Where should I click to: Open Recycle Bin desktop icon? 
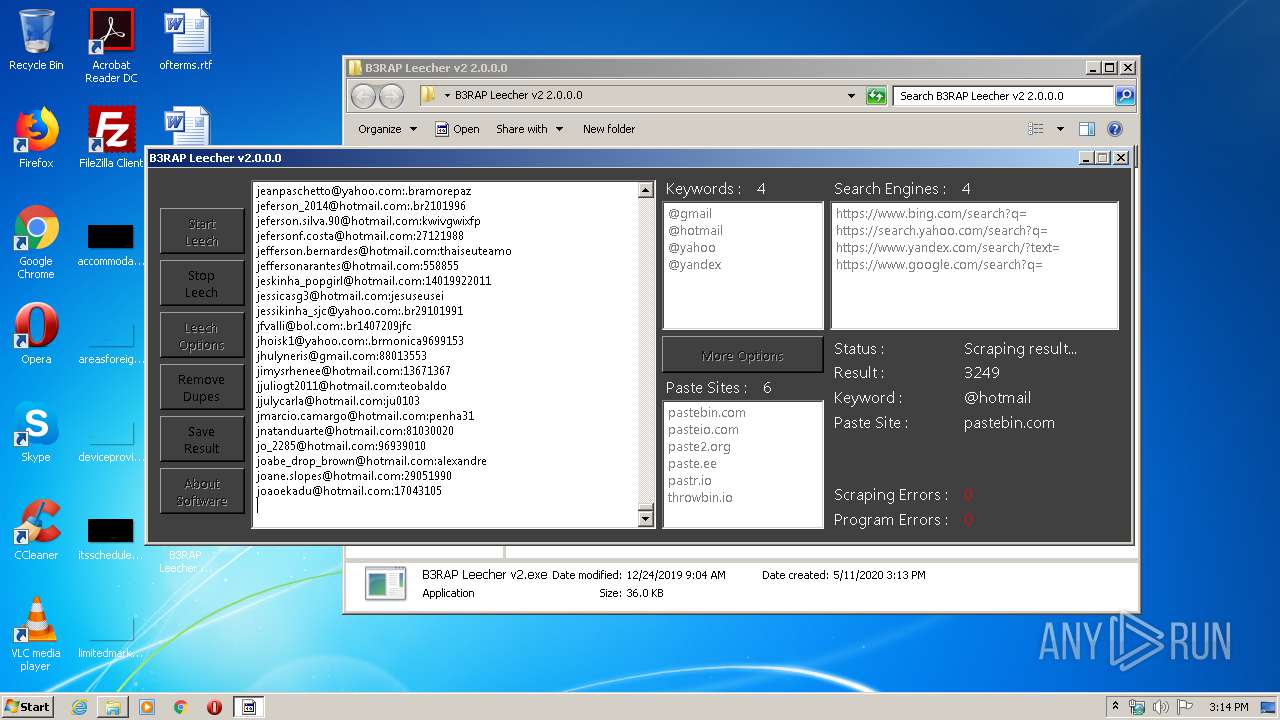pos(36,40)
